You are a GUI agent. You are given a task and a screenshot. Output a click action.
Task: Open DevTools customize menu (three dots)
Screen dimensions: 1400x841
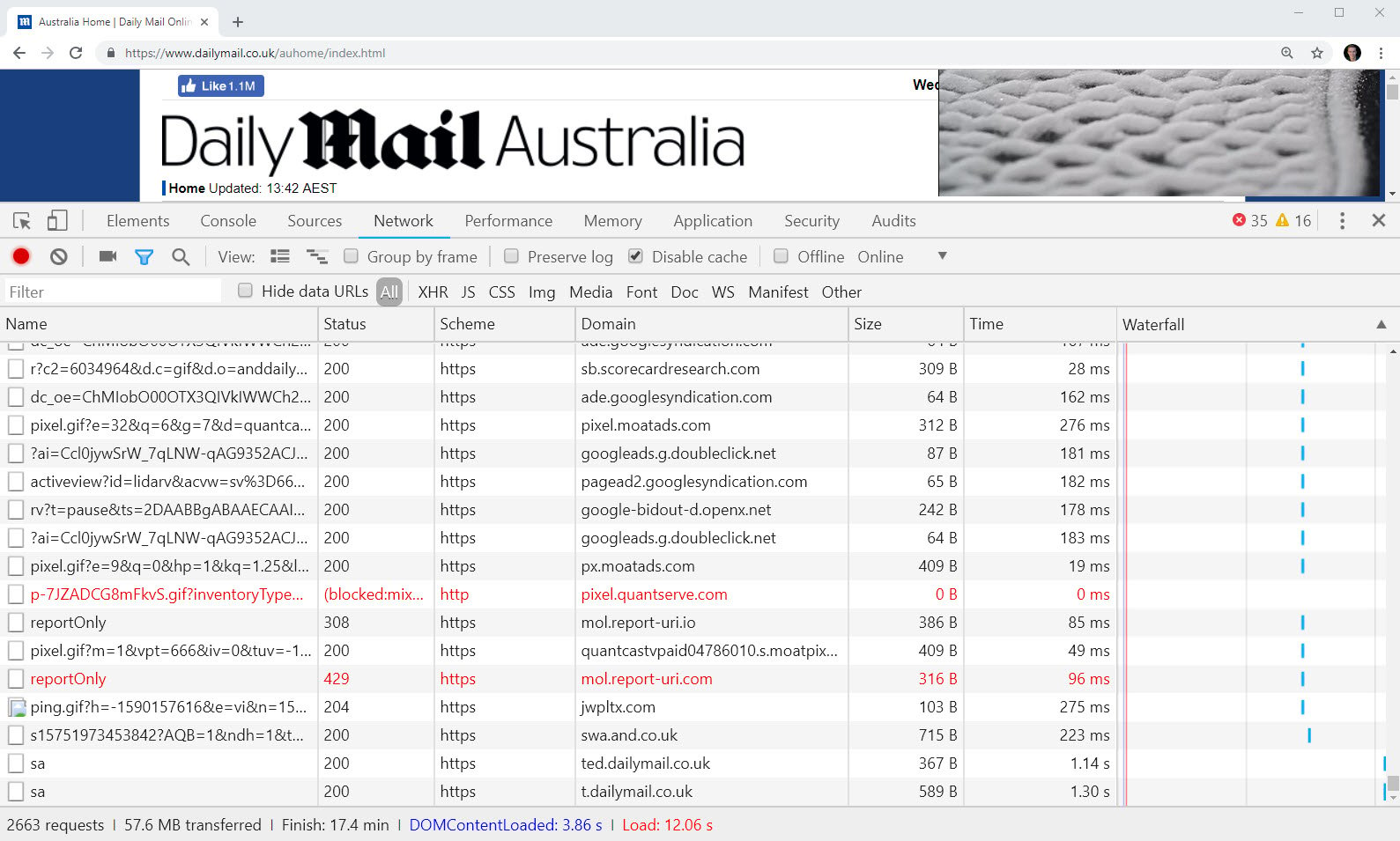point(1342,221)
